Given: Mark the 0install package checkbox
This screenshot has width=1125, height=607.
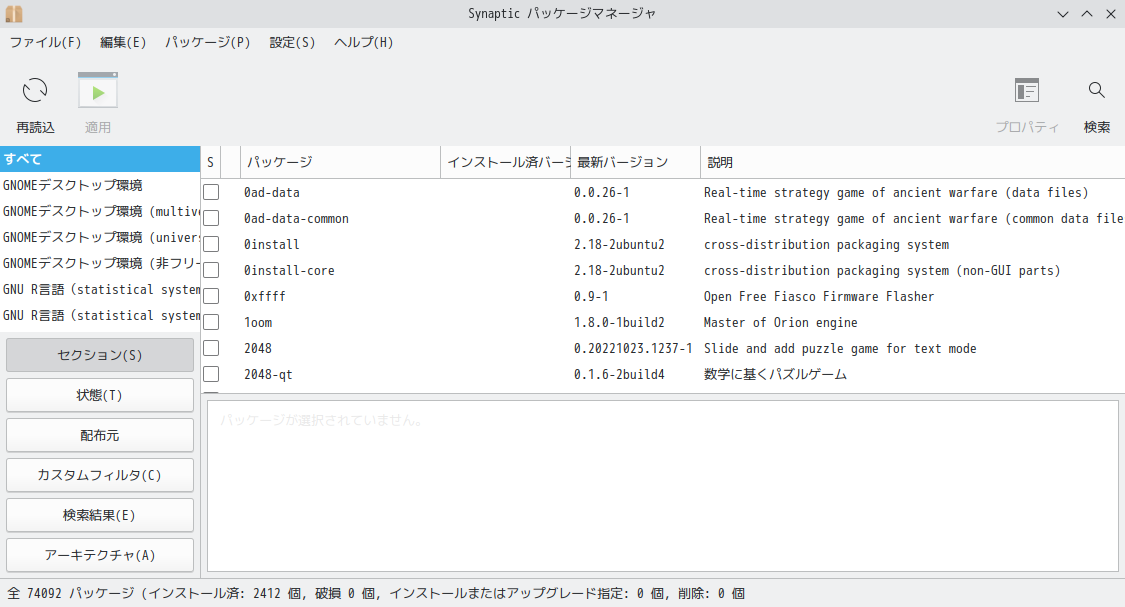Looking at the screenshot, I should coord(211,244).
